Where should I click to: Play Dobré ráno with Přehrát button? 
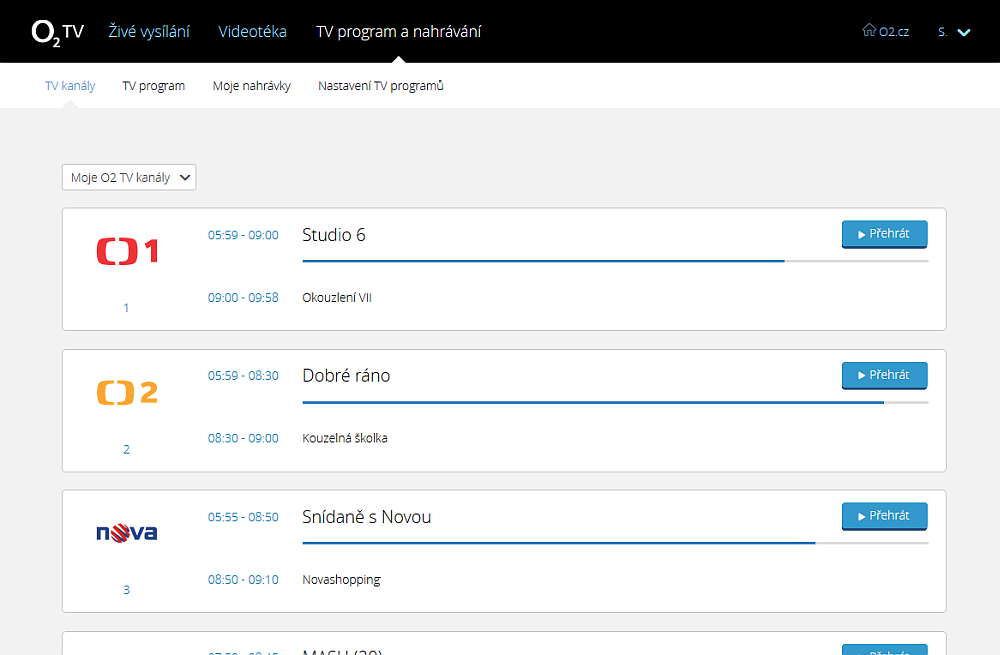pyautogui.click(x=885, y=375)
